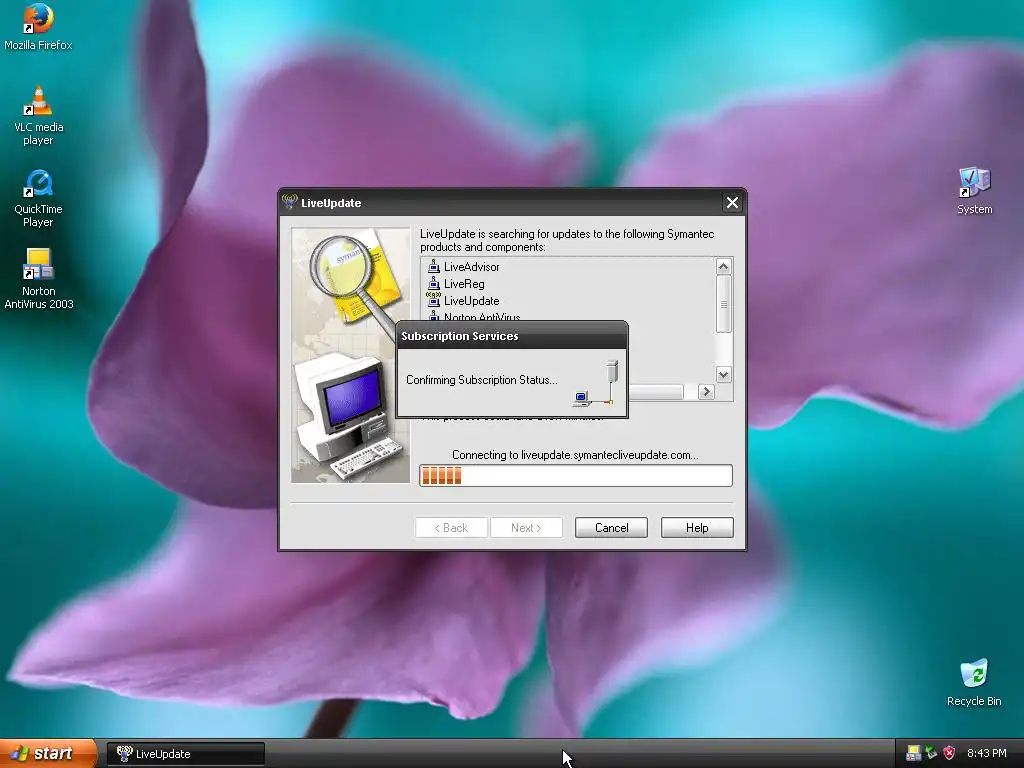Open the Mozilla Firefox desktop shortcut
This screenshot has height=768, width=1024.
coord(38,27)
